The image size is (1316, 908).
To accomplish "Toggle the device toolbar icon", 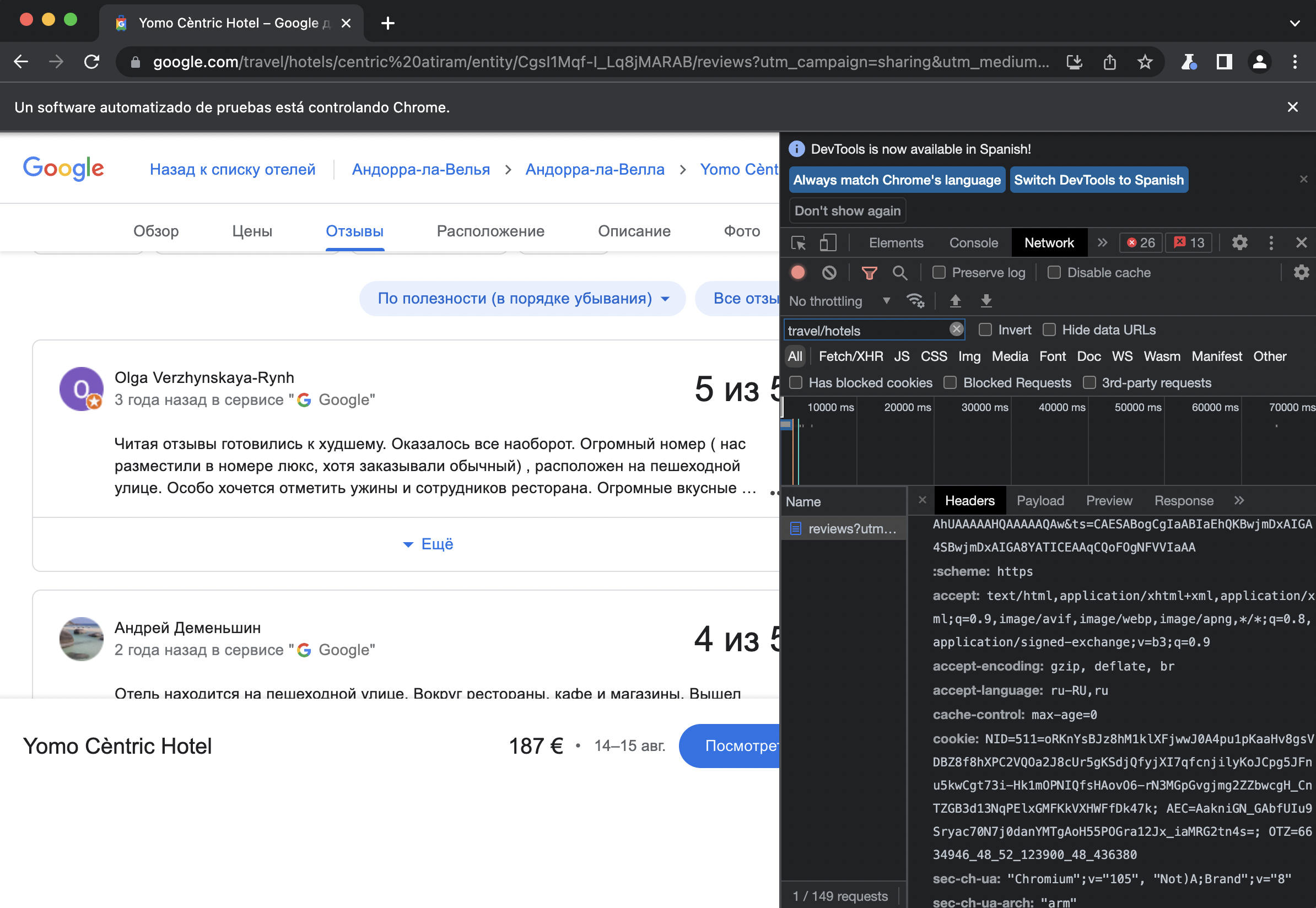I will coord(828,243).
